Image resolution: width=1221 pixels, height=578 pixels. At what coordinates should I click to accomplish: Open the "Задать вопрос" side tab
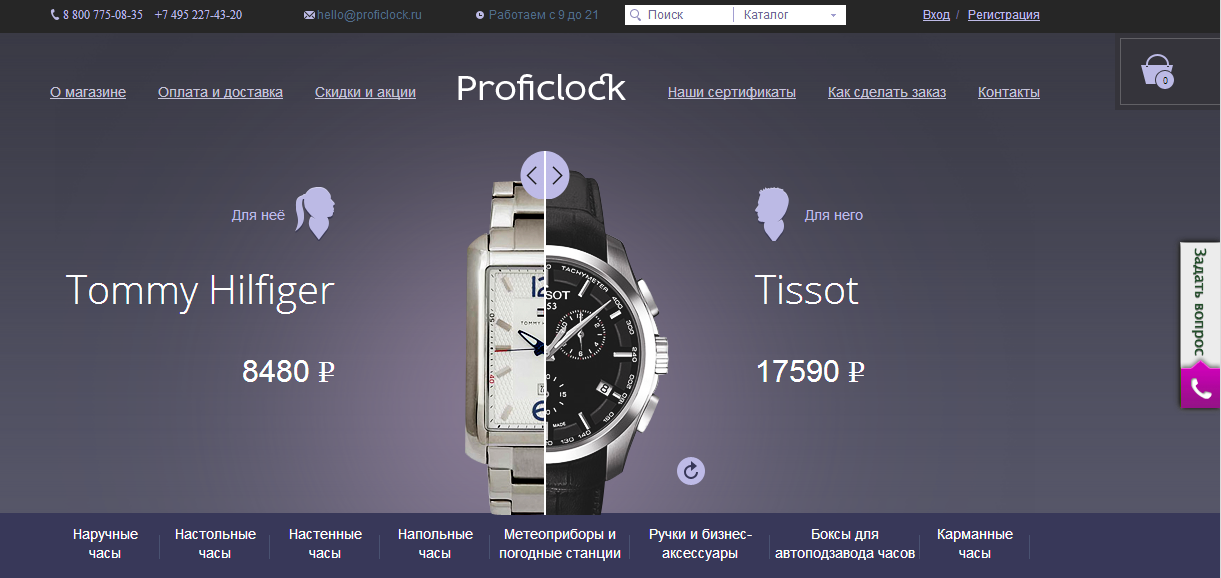pyautogui.click(x=1200, y=304)
